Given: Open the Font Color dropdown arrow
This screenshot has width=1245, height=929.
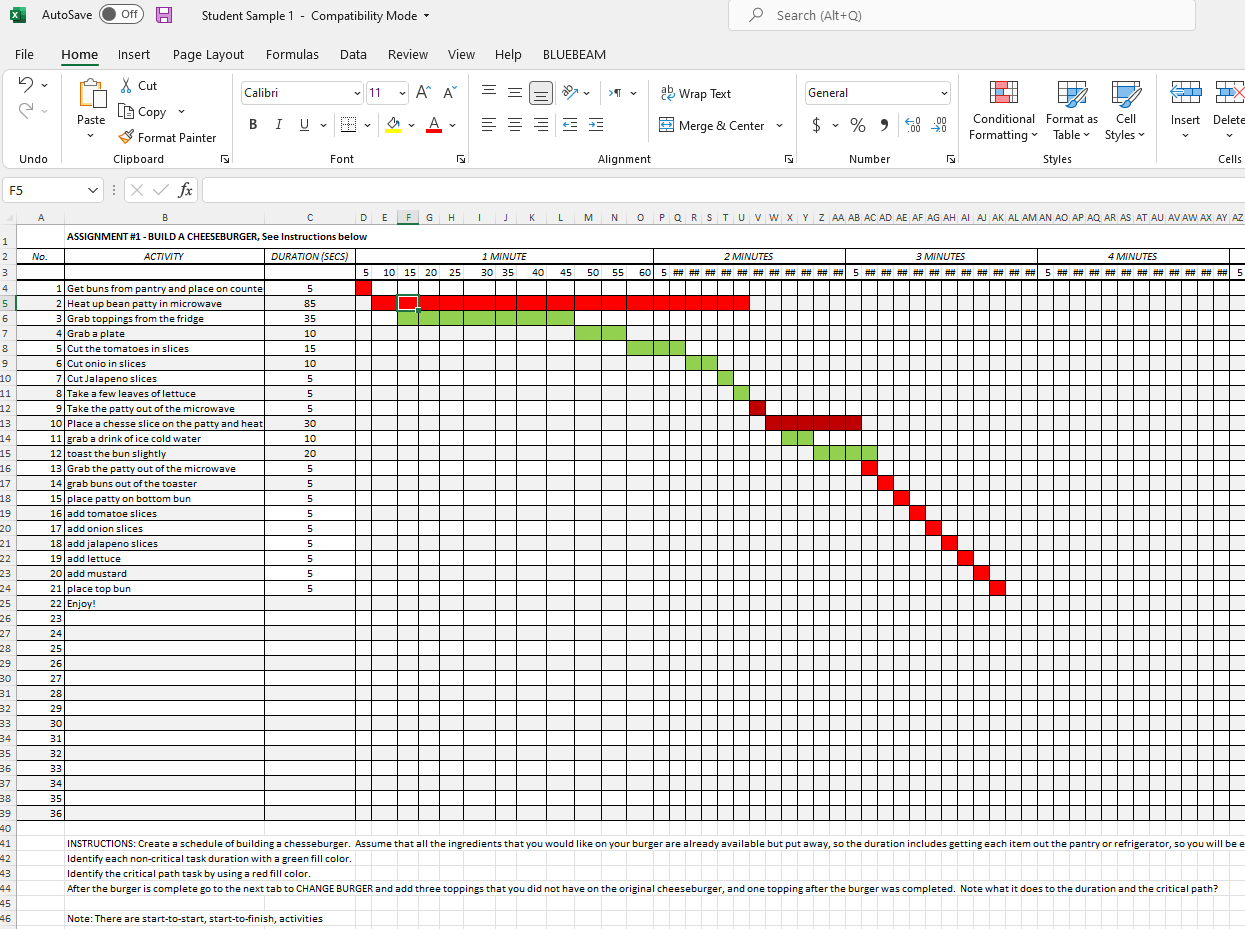Looking at the screenshot, I should [452, 125].
